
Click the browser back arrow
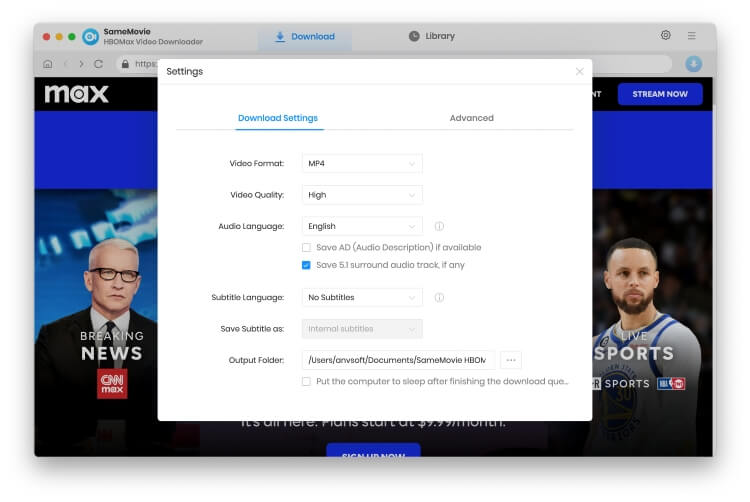pyautogui.click(x=66, y=64)
